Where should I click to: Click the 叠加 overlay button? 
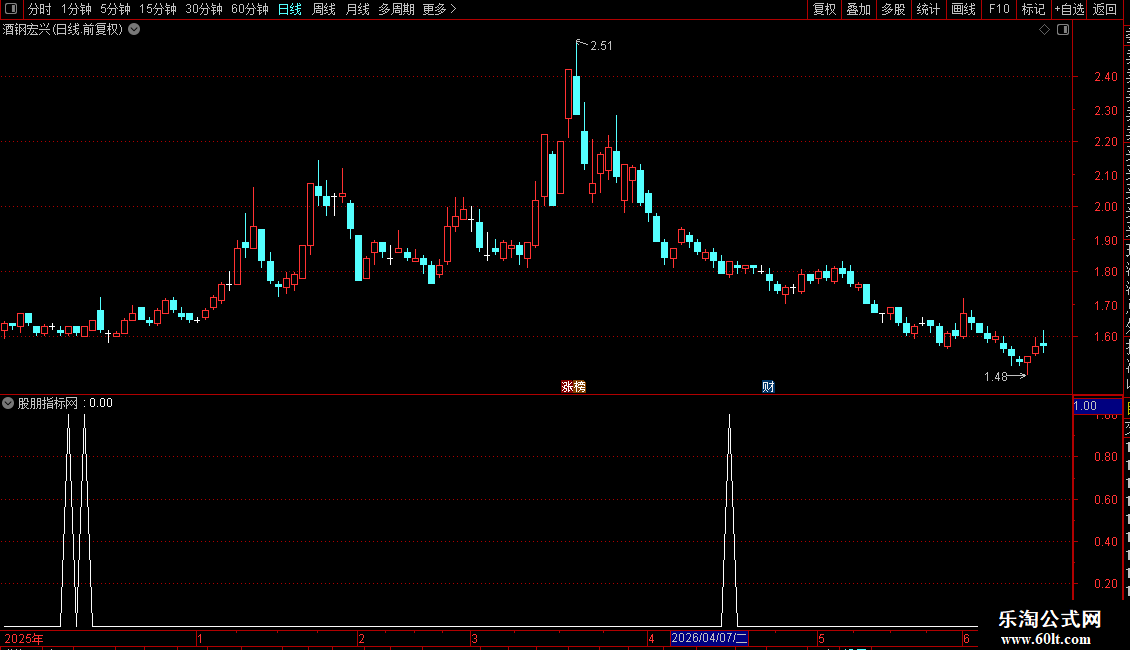(x=858, y=9)
